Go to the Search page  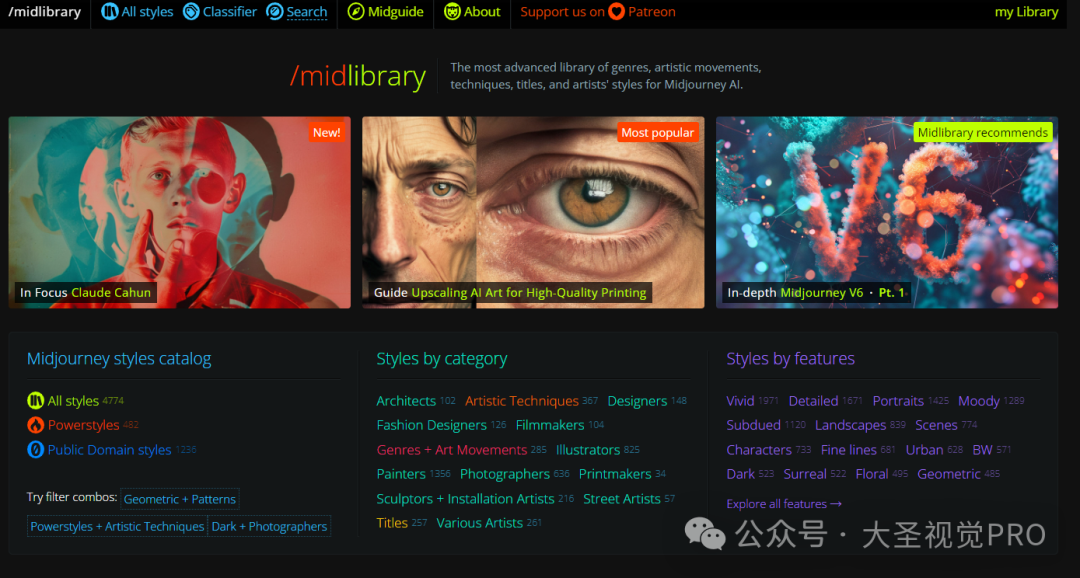[297, 12]
